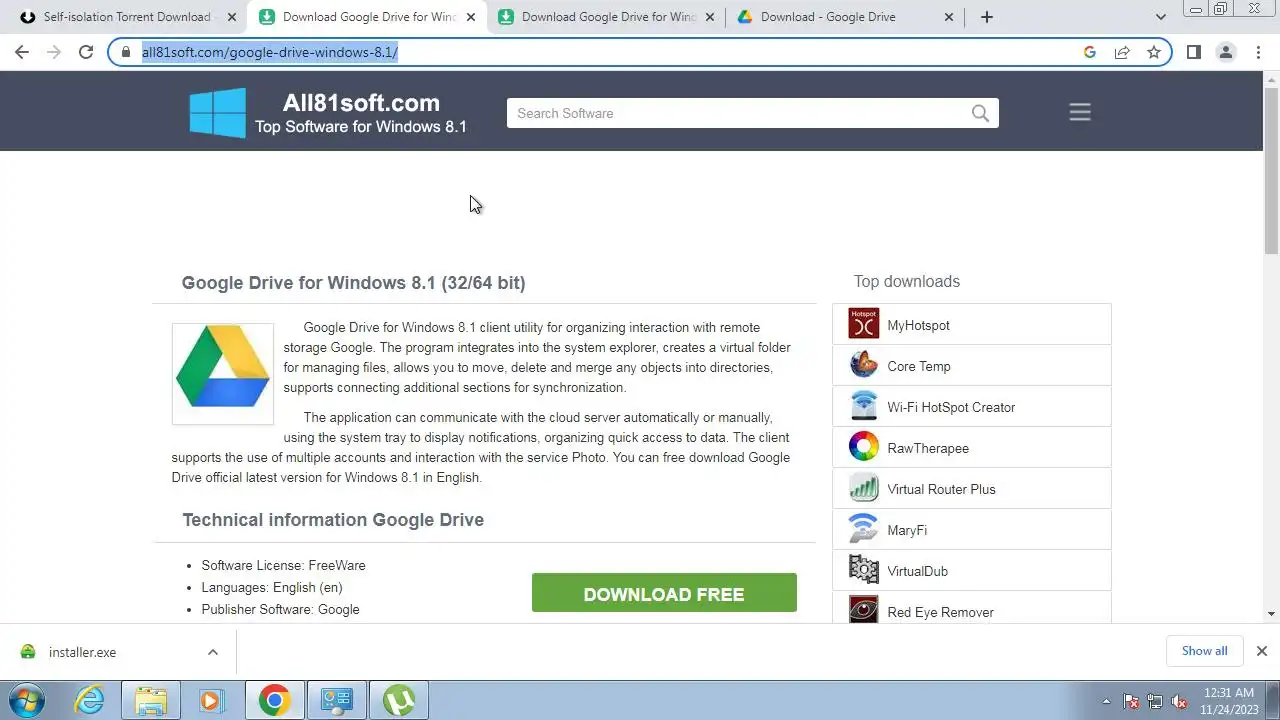Click the Google Drive logo image
The image size is (1280, 720).
tap(223, 373)
